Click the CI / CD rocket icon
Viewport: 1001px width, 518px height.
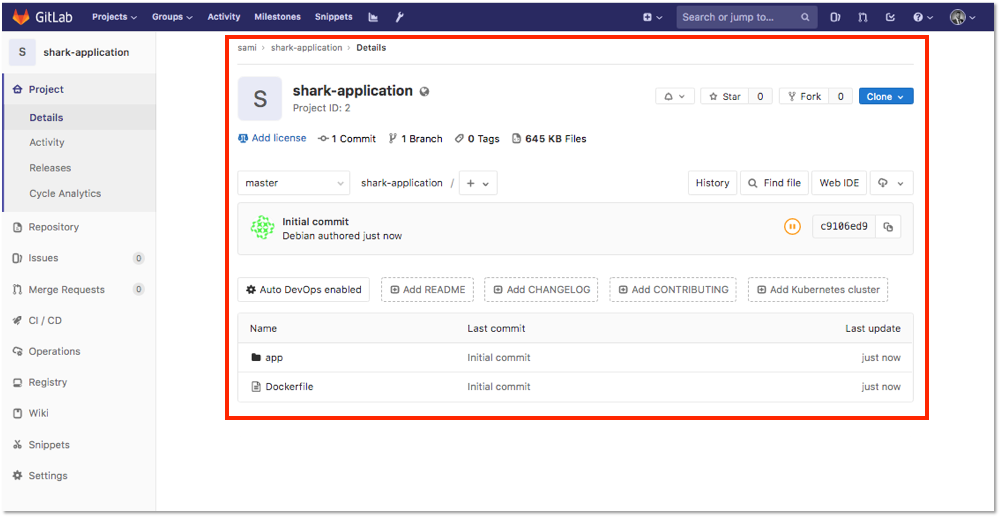pyautogui.click(x=17, y=321)
